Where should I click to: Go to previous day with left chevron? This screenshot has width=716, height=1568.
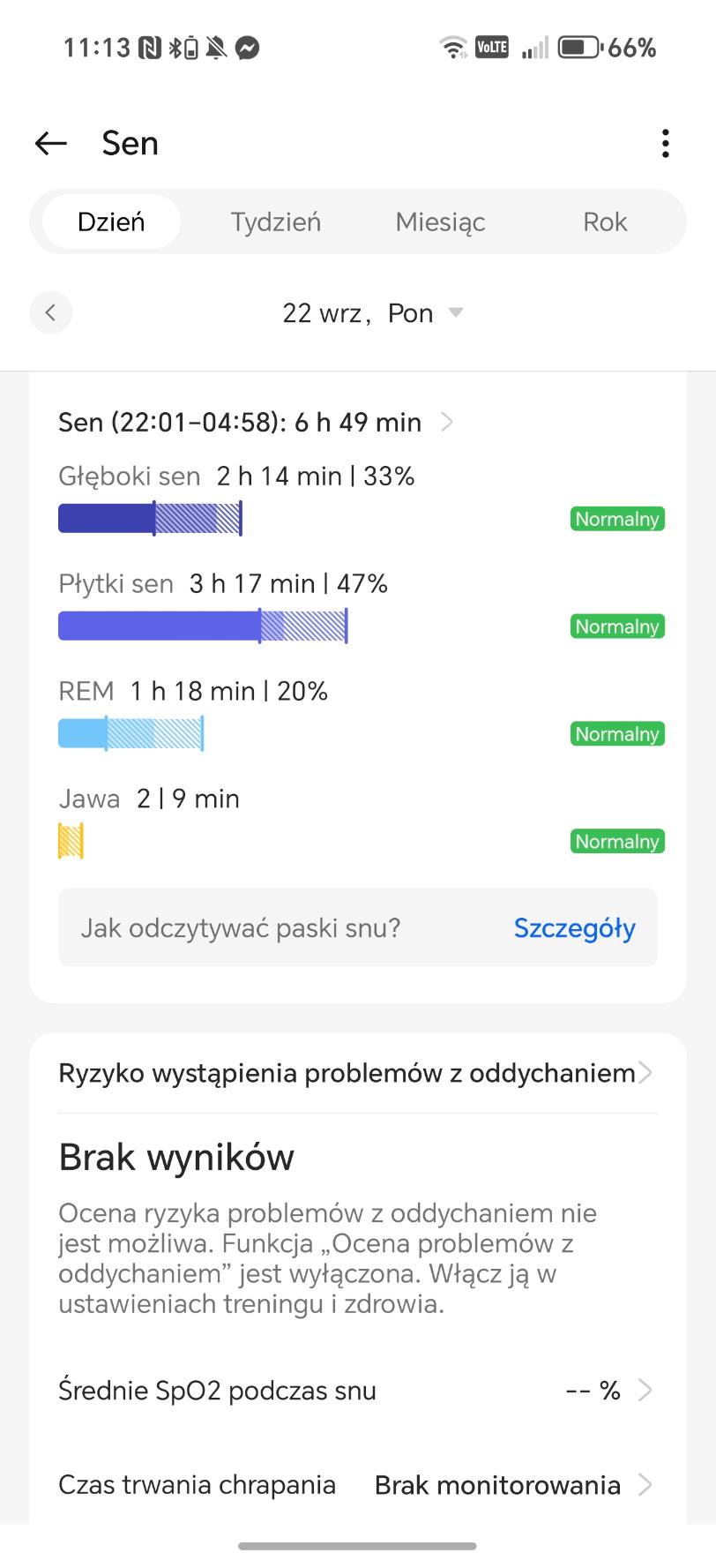[50, 312]
